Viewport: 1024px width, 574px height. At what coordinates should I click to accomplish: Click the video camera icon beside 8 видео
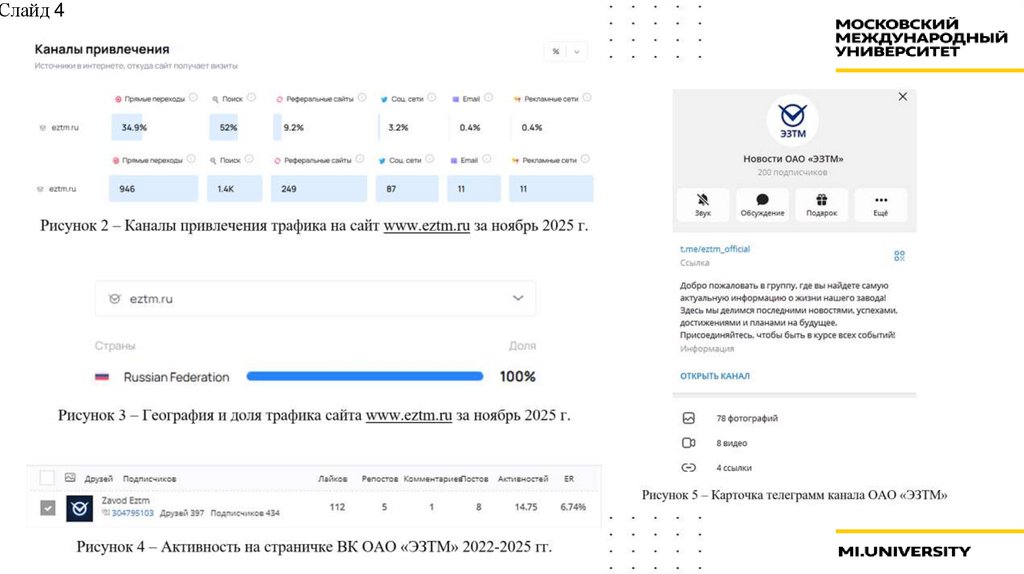point(688,443)
